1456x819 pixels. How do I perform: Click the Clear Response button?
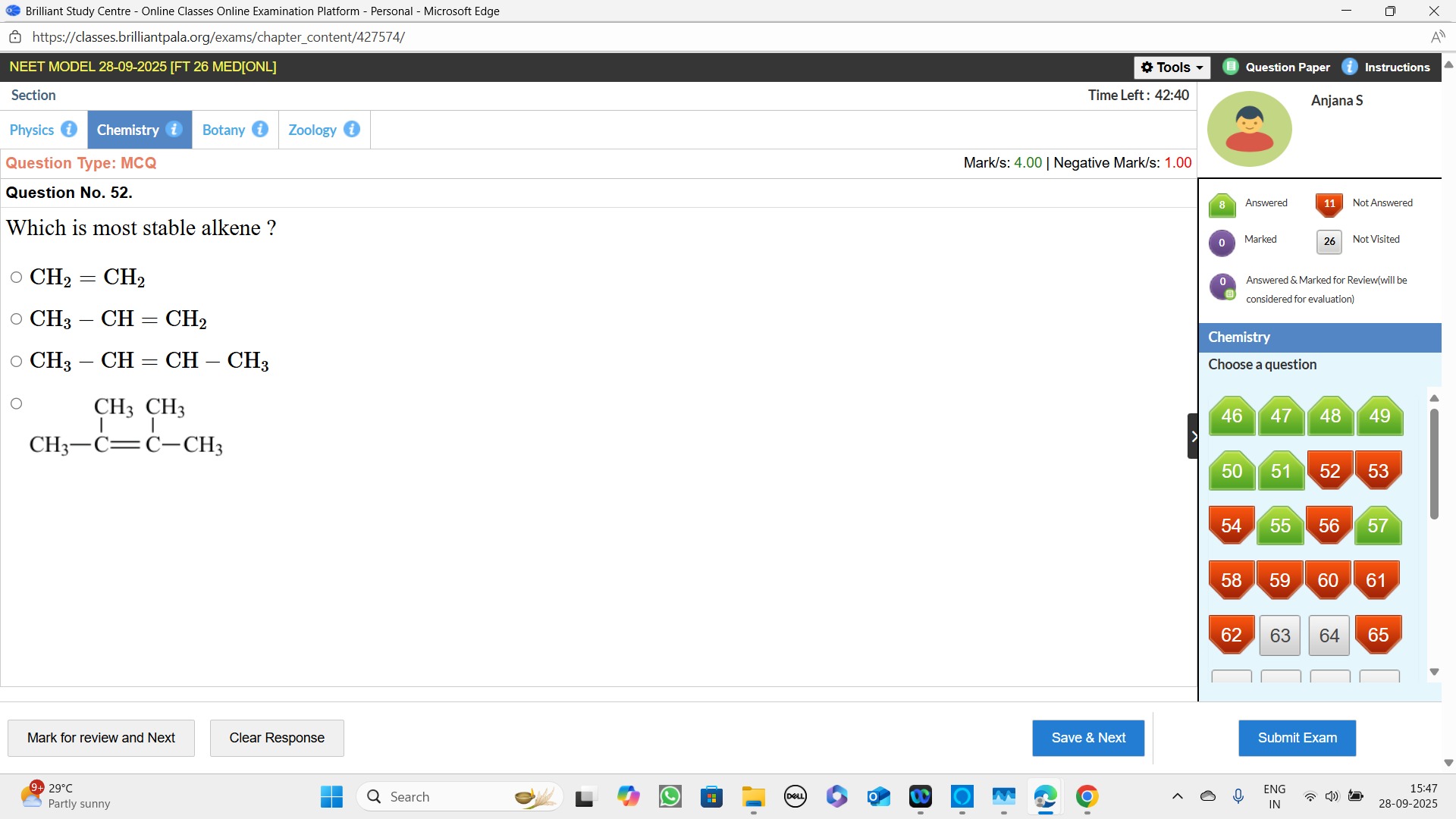point(277,738)
